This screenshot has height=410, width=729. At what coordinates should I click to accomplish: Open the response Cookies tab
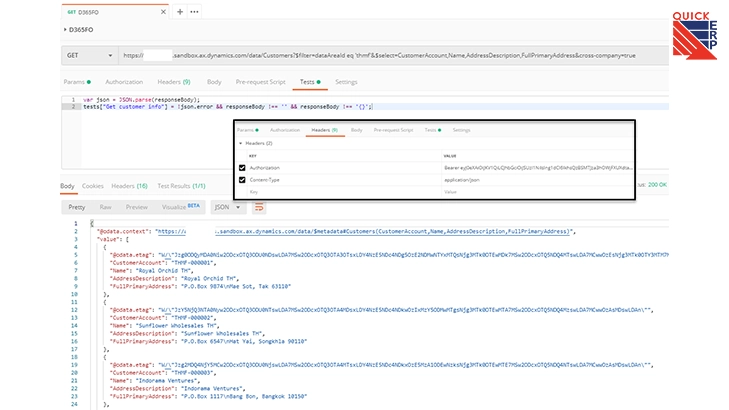pyautogui.click(x=93, y=186)
